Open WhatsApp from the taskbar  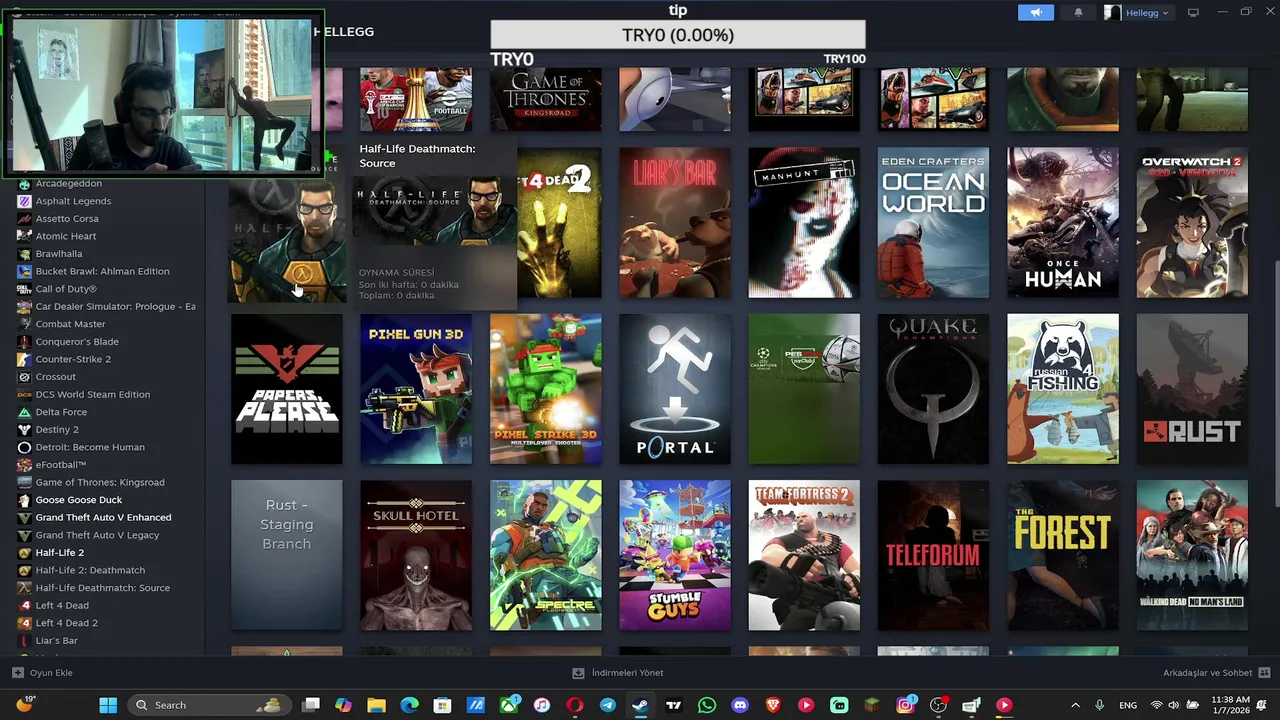(707, 705)
